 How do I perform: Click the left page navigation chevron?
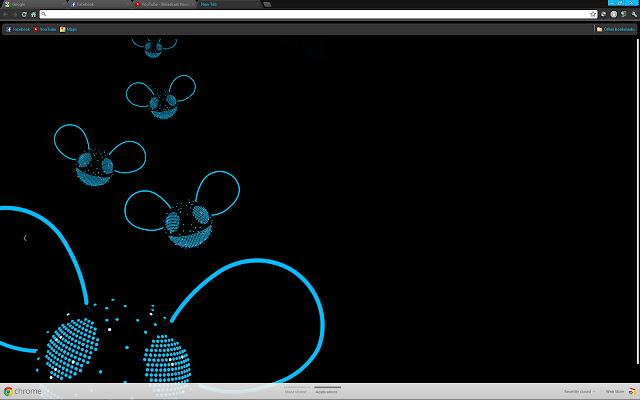pos(25,238)
